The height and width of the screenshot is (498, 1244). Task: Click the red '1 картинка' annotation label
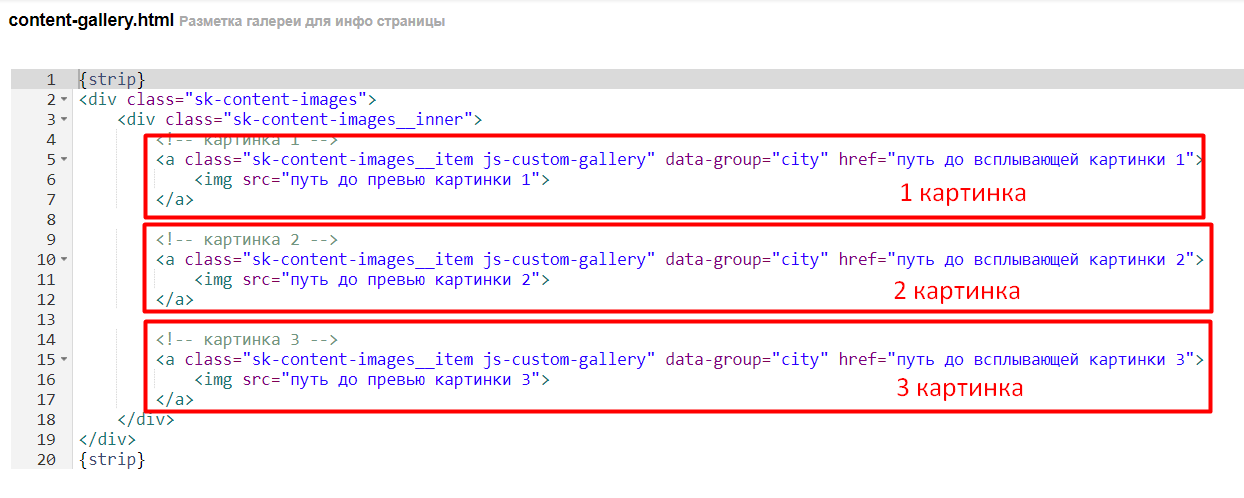click(962, 194)
